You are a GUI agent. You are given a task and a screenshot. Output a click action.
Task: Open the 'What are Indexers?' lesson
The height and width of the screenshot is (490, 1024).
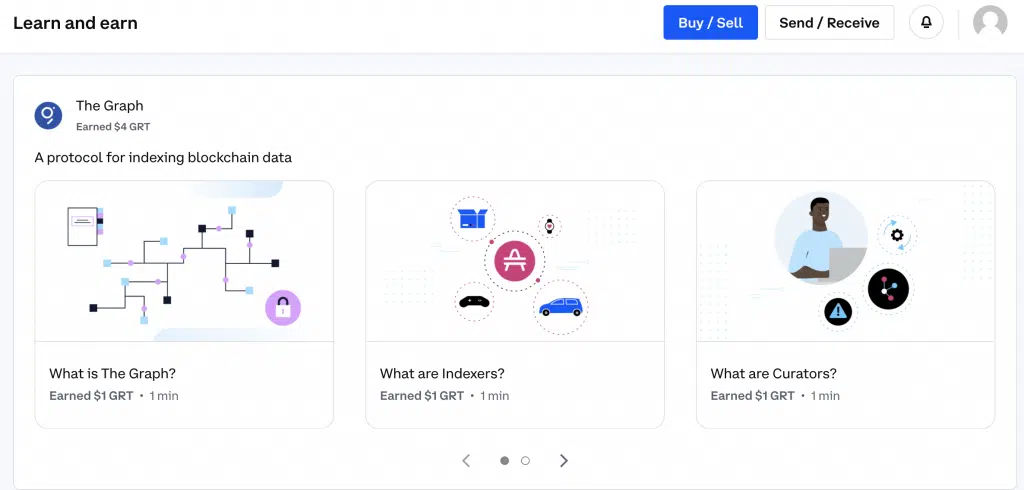pos(442,374)
